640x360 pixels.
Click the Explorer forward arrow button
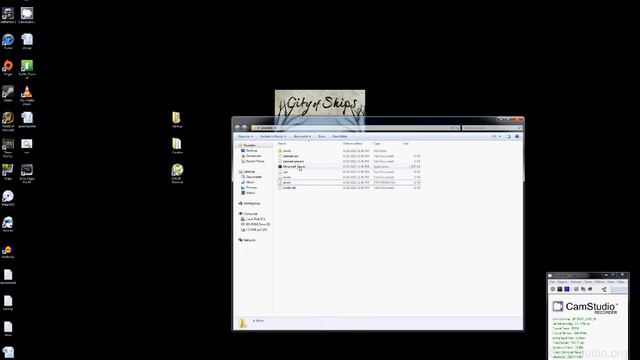click(x=244, y=128)
